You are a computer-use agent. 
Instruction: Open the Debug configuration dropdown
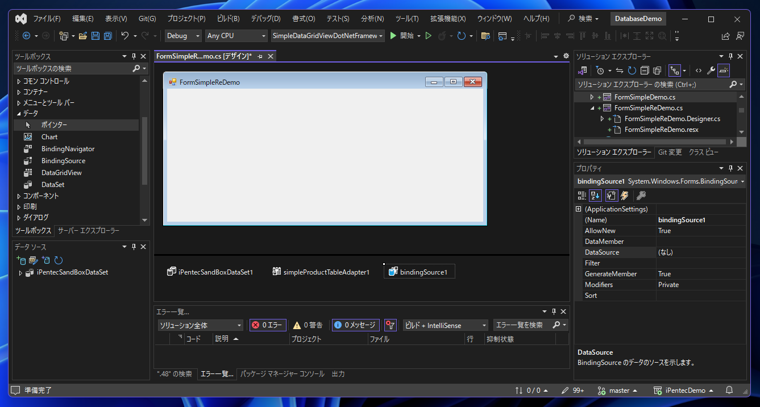[183, 36]
